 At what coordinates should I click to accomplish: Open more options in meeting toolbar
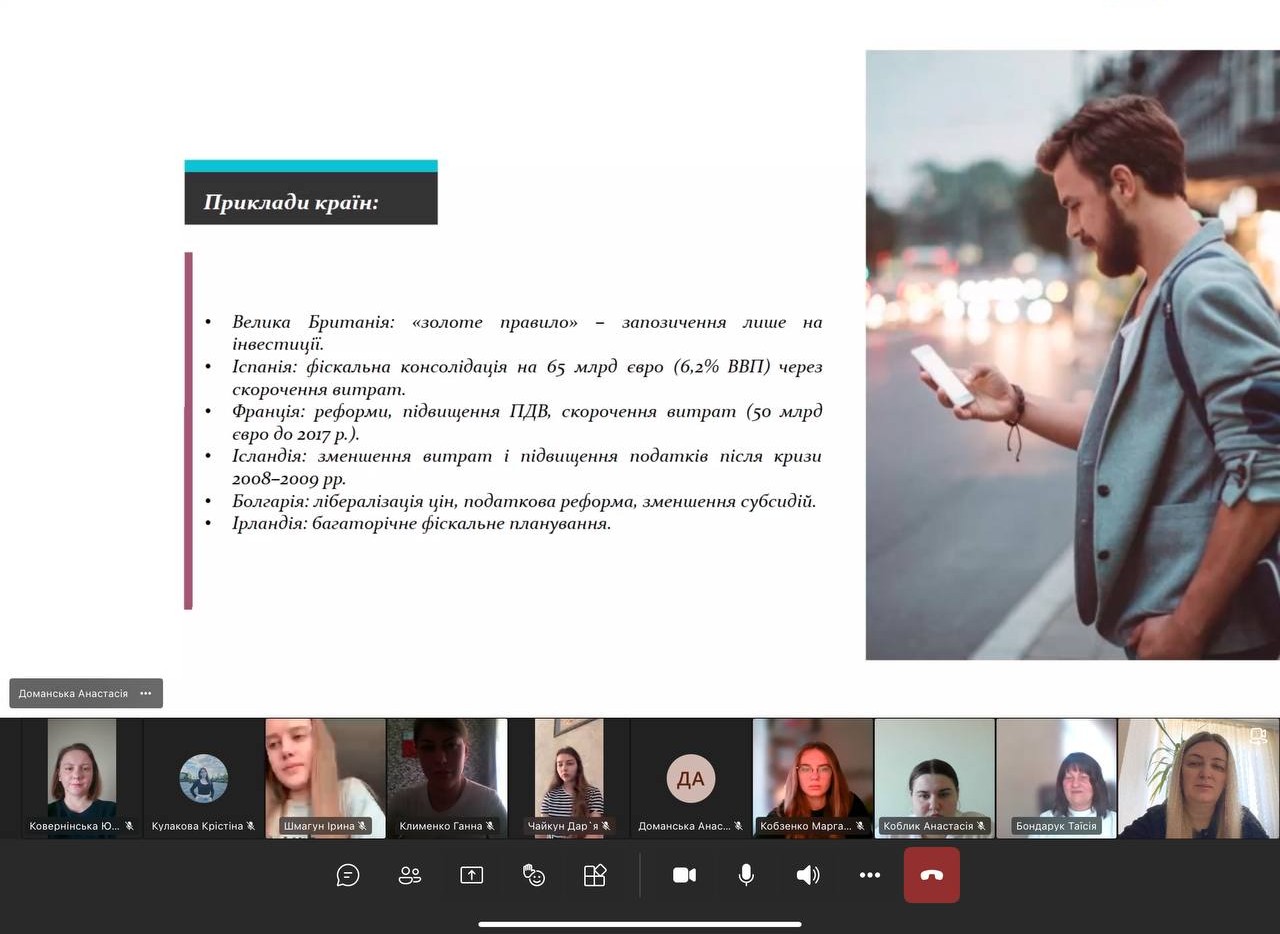(870, 875)
